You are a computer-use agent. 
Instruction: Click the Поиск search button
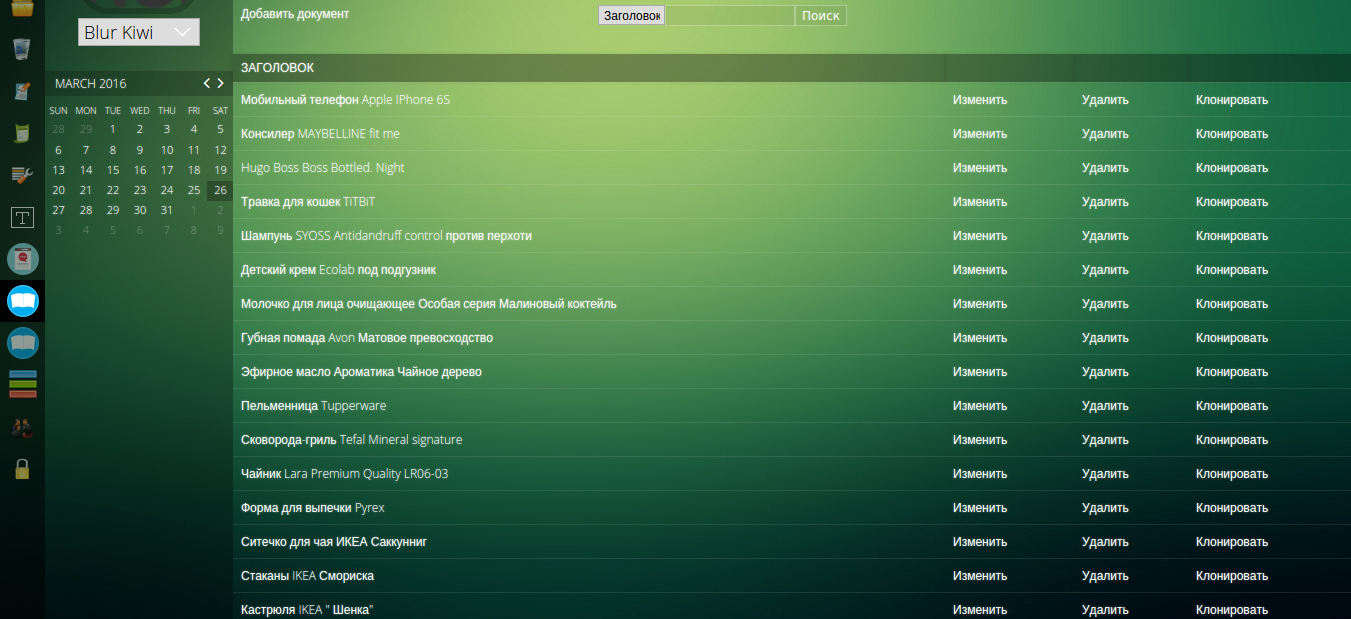[821, 16]
